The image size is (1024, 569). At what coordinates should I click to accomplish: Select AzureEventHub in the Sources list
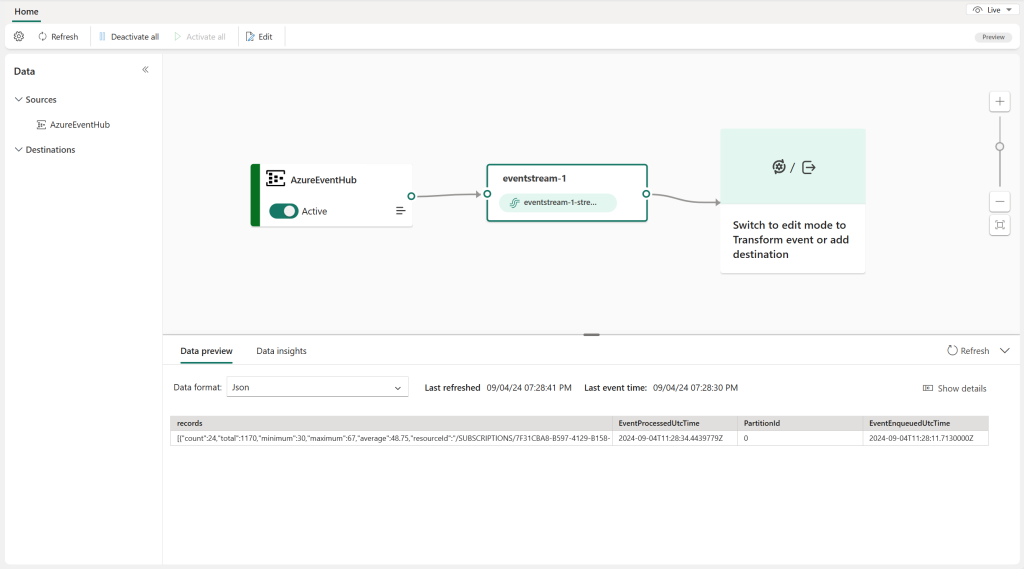tap(73, 125)
